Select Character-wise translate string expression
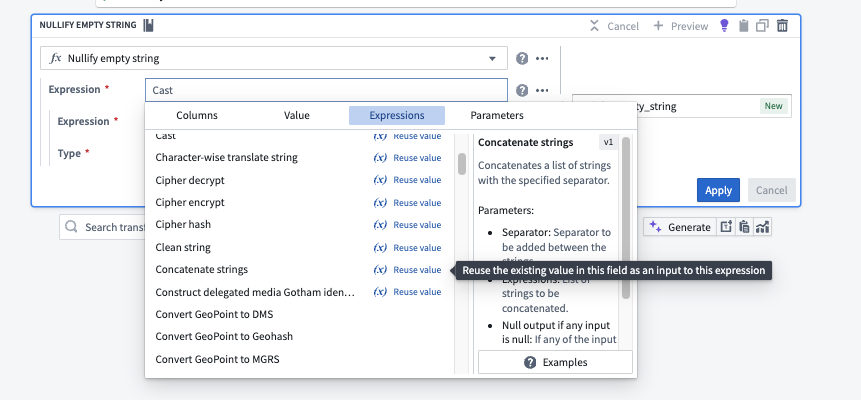This screenshot has width=861, height=400. [226, 158]
